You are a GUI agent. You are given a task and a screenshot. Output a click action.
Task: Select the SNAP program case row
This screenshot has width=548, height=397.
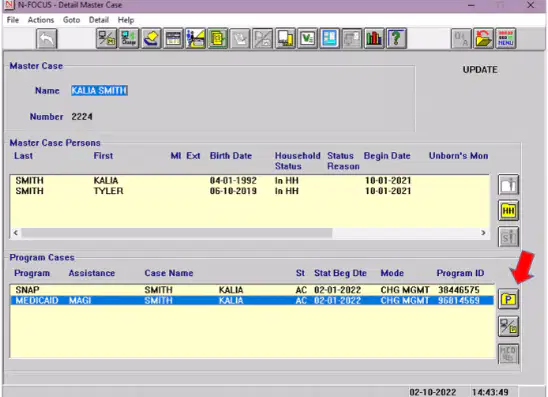pyautogui.click(x=252, y=290)
